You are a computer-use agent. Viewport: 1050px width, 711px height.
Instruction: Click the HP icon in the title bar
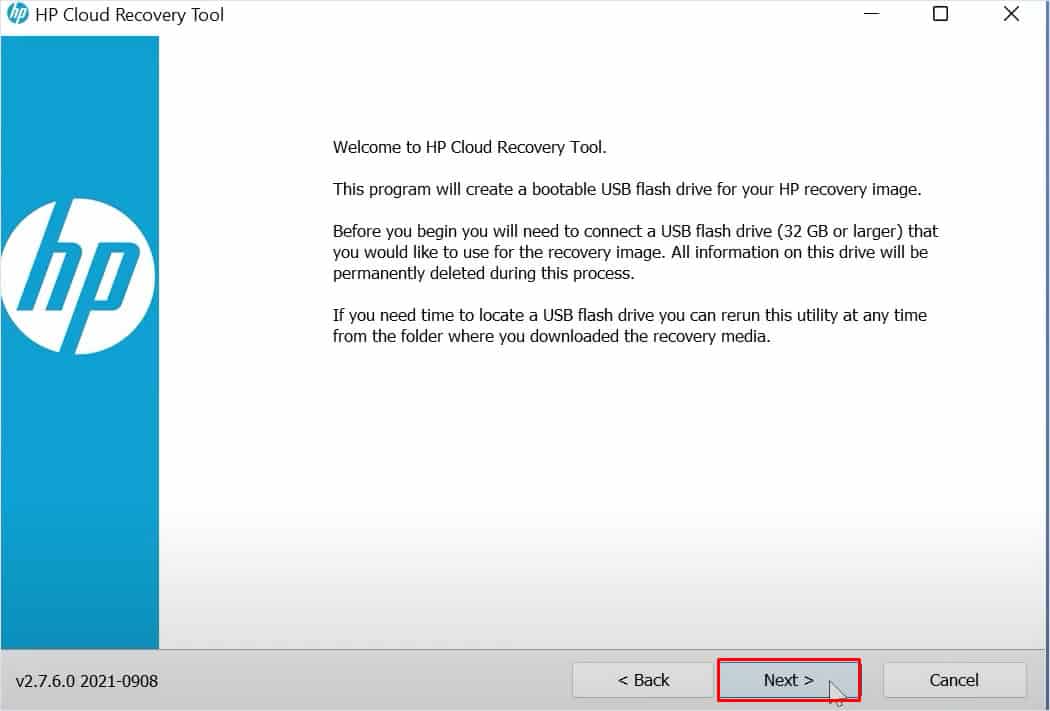[17, 14]
